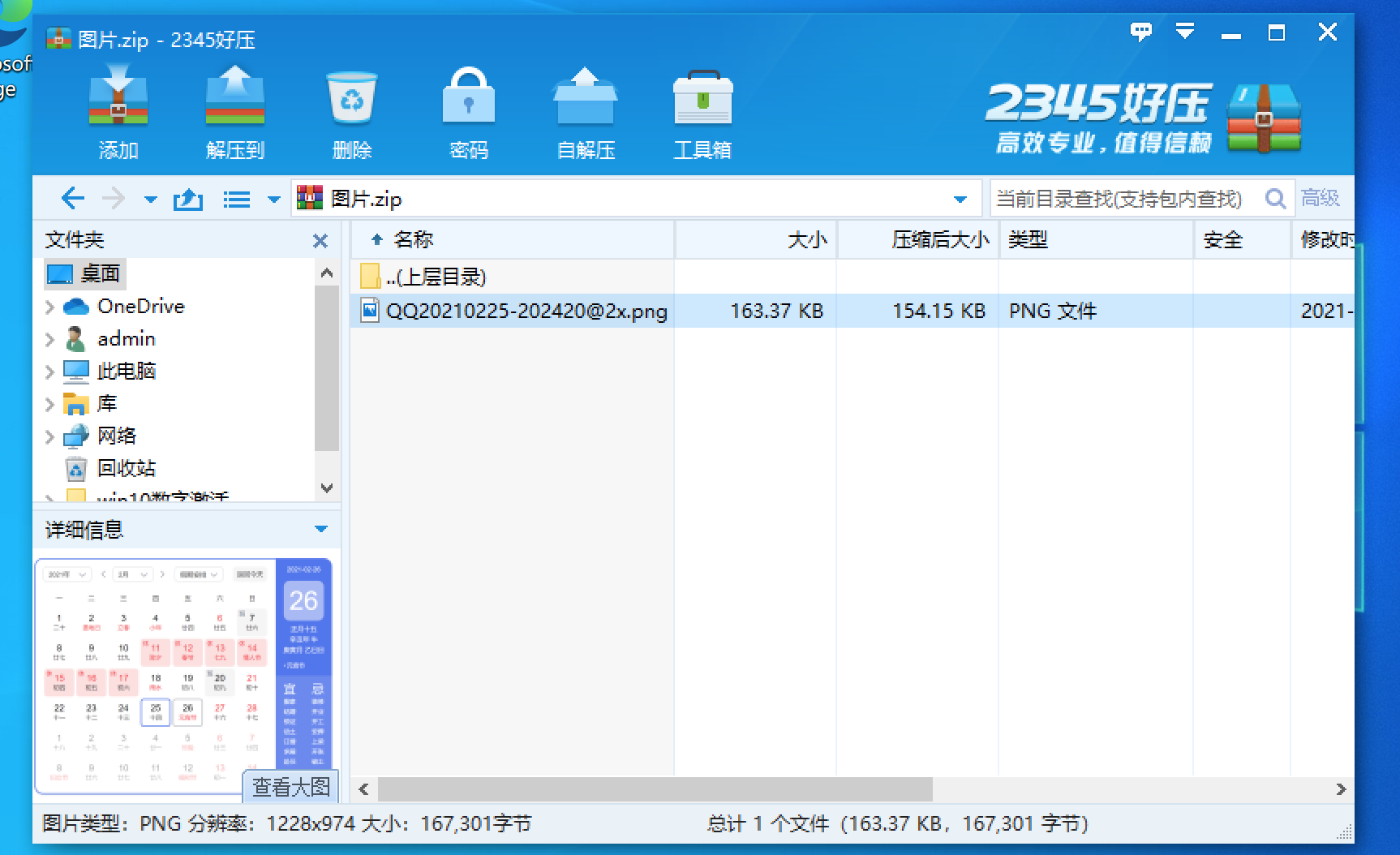Click the horizontal scrollbar thumb

pyautogui.click(x=655, y=788)
